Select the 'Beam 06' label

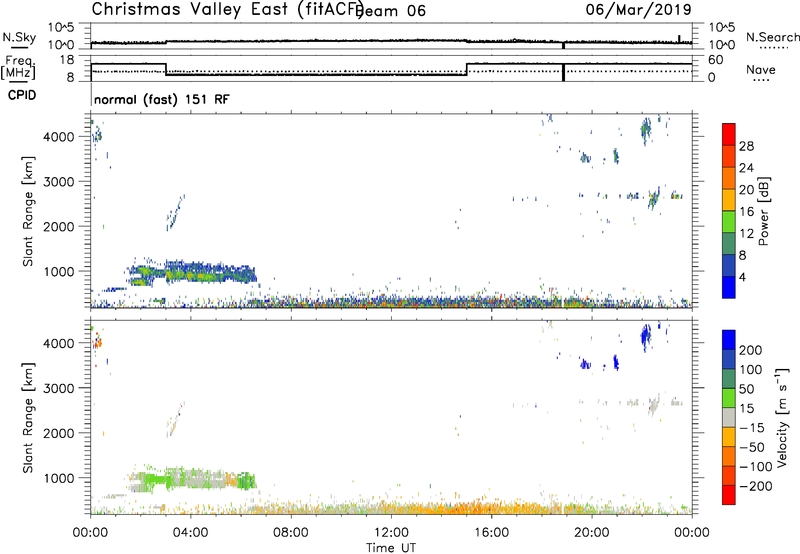pos(391,11)
